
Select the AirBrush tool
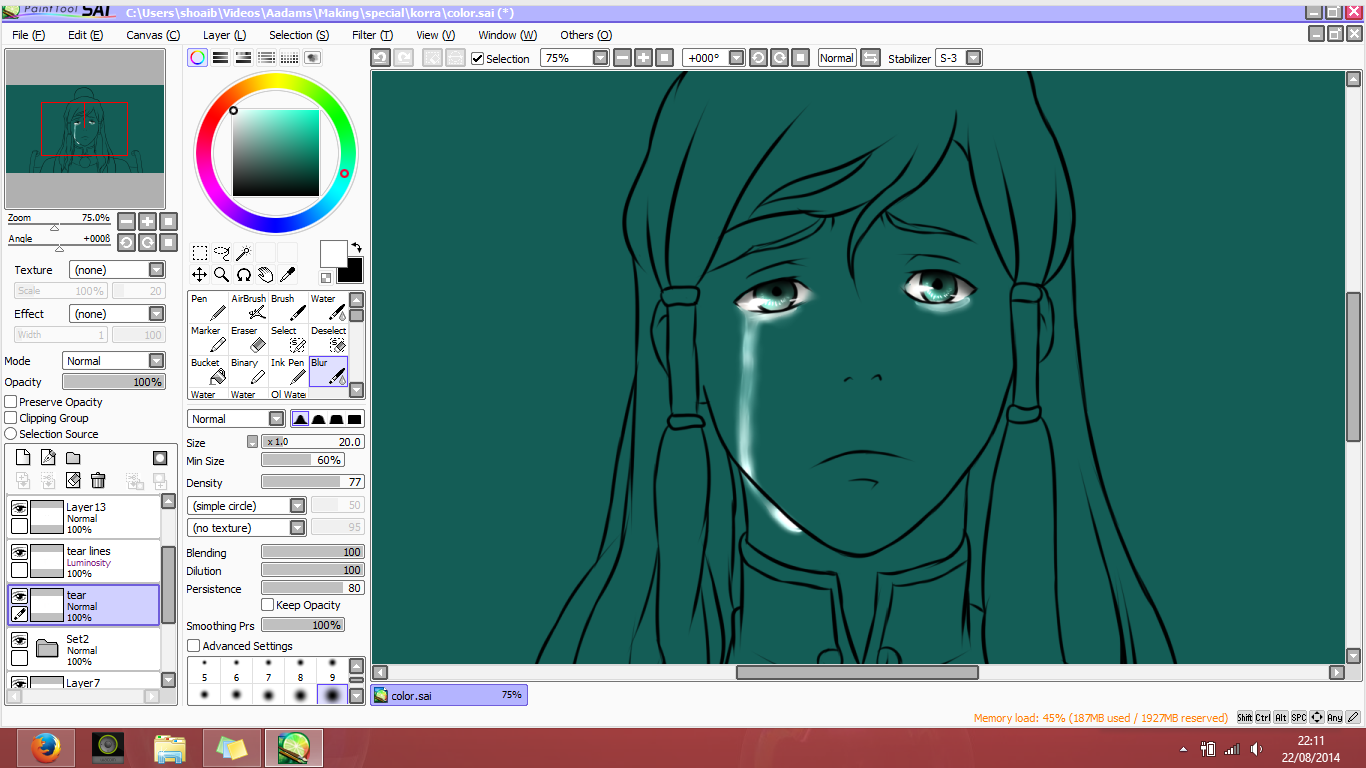(248, 307)
